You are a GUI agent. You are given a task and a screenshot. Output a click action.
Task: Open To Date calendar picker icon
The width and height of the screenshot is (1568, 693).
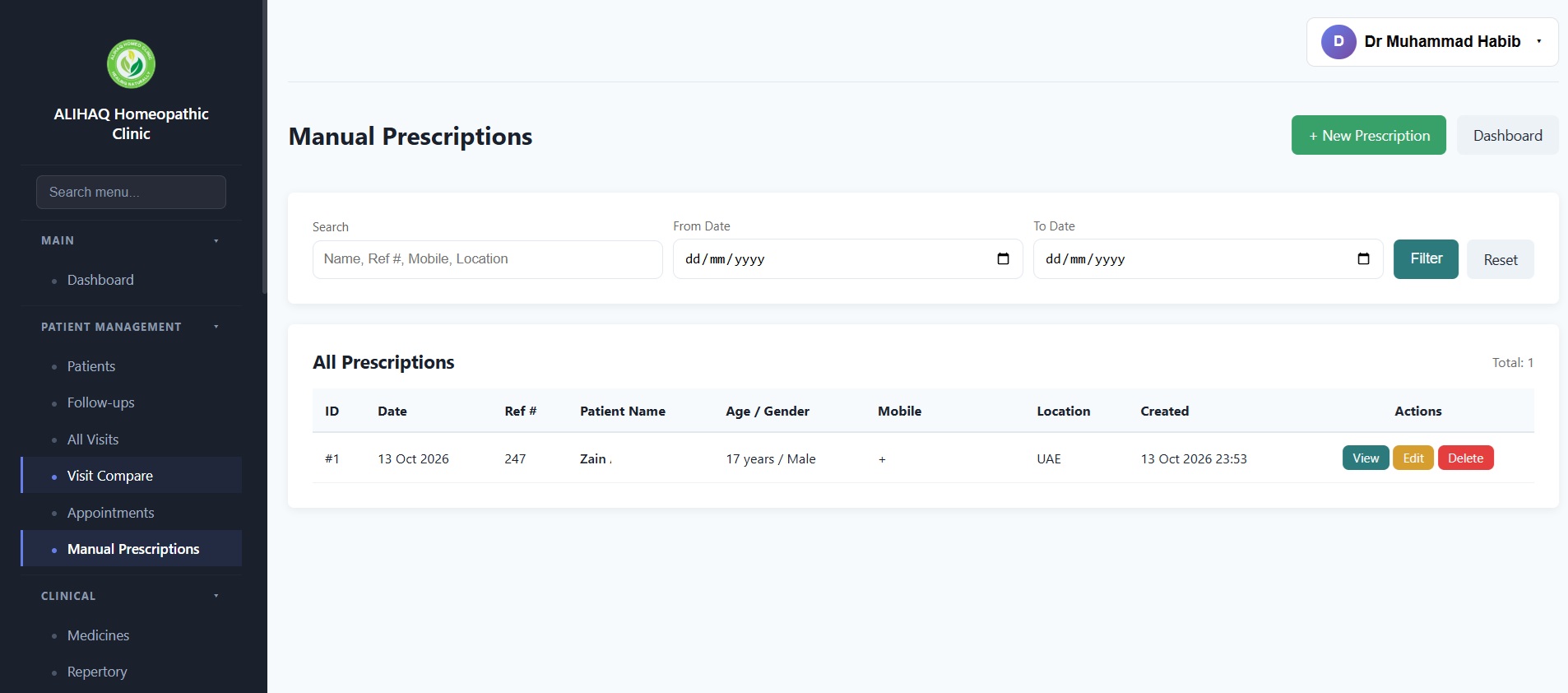tap(1363, 258)
